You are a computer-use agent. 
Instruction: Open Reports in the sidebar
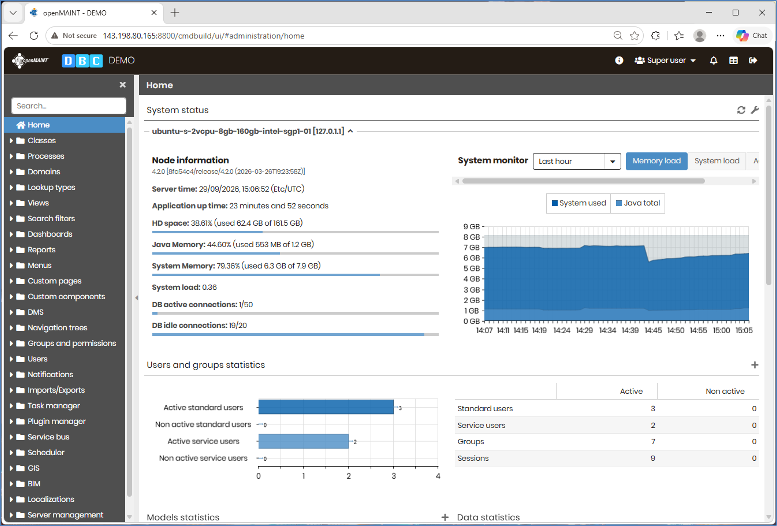pyautogui.click(x=64, y=250)
